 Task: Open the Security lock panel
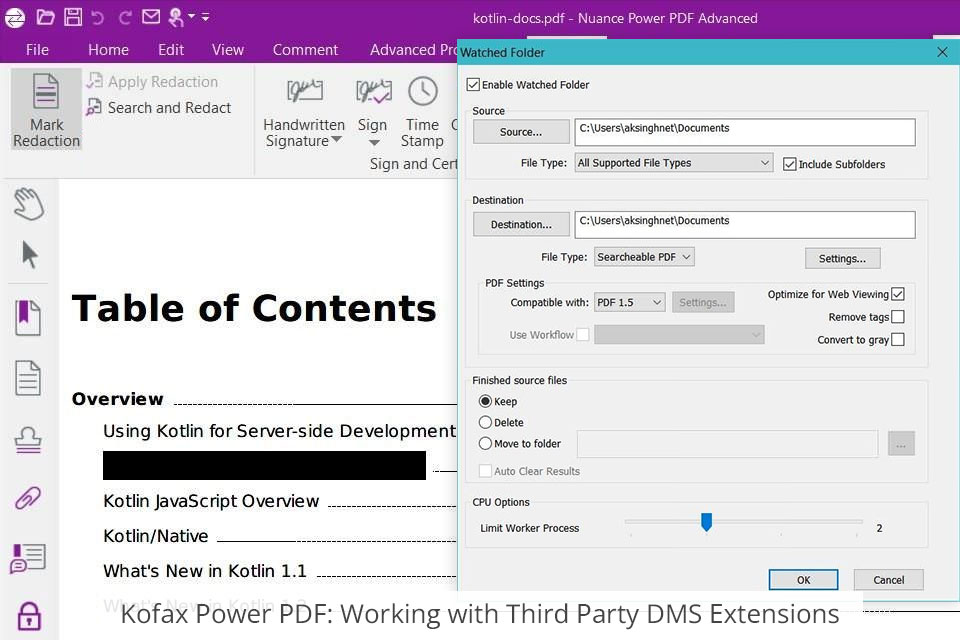click(x=29, y=616)
